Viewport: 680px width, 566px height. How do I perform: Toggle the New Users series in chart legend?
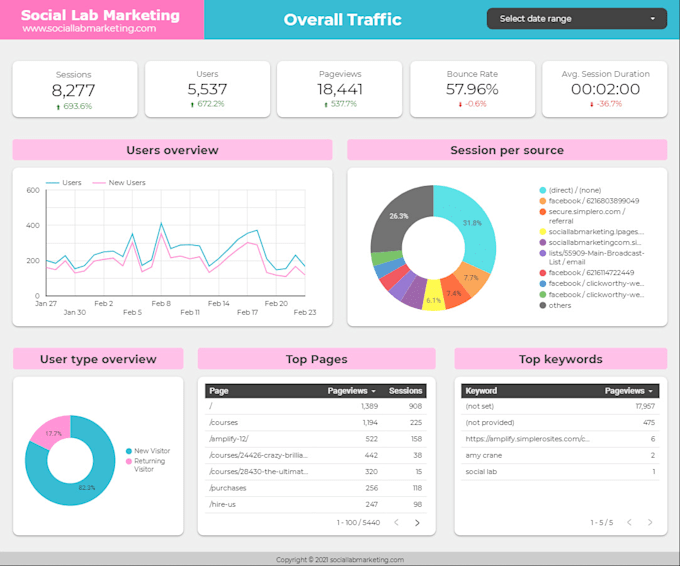point(119,183)
